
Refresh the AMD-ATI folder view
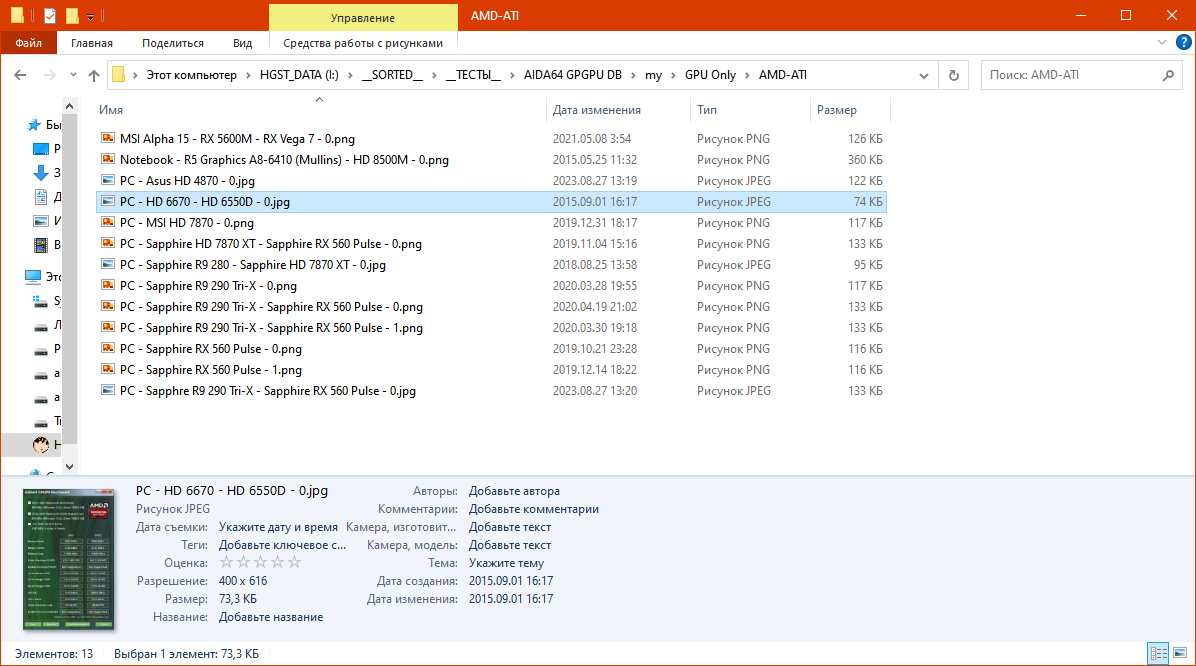click(x=953, y=75)
